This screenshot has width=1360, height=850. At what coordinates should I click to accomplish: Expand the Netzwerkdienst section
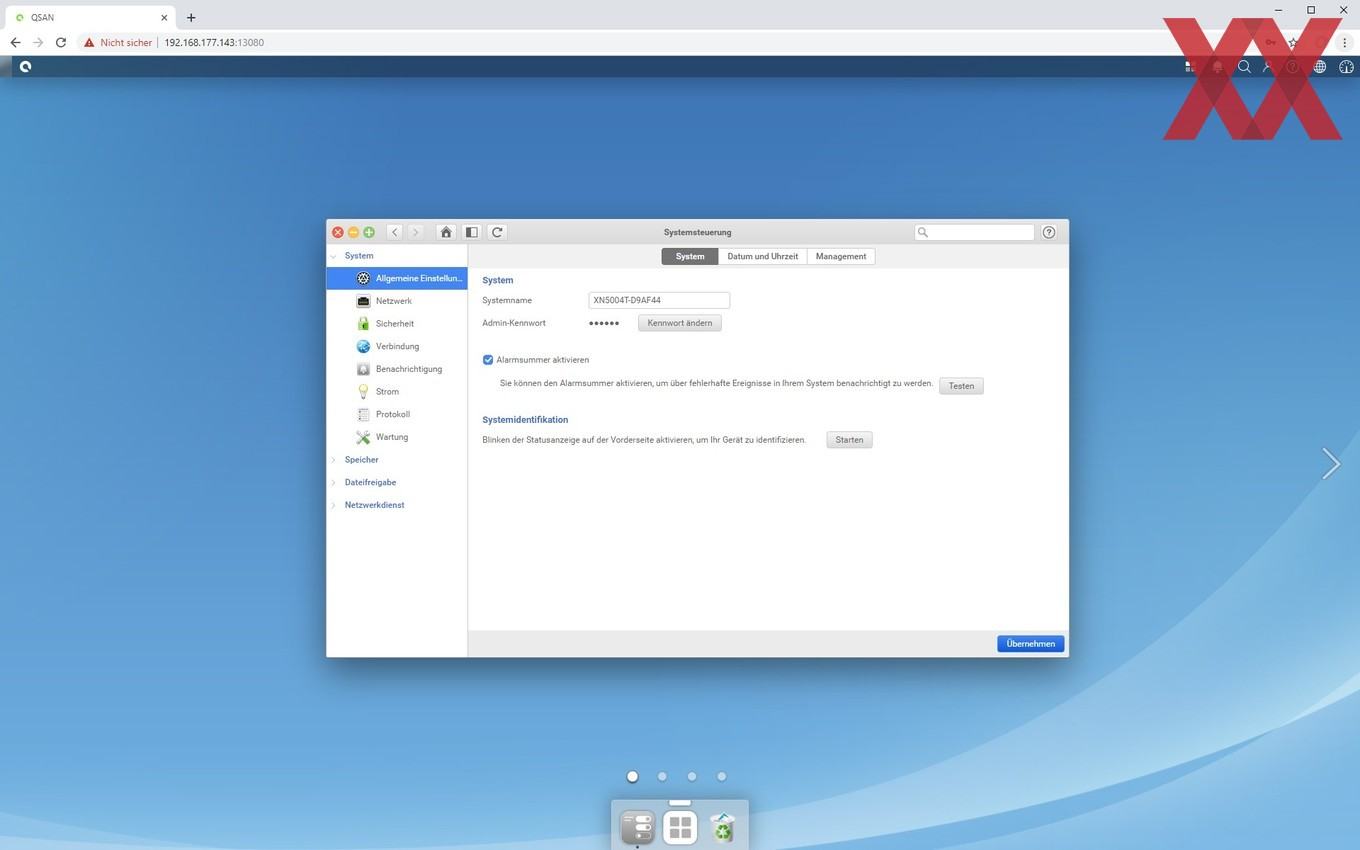[x=334, y=505]
